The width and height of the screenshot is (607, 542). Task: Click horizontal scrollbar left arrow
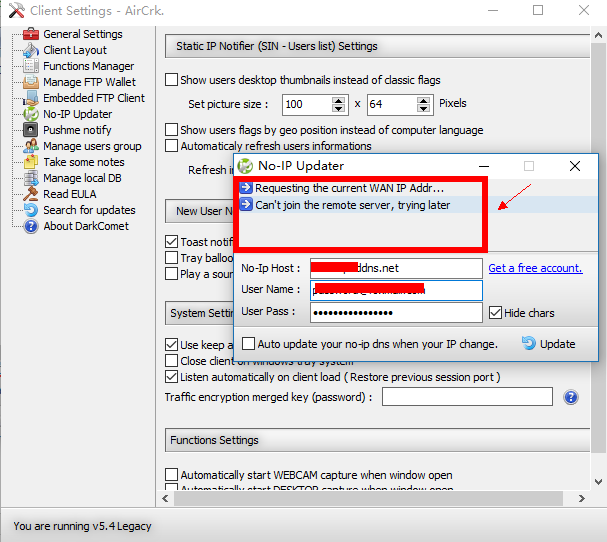pos(165,499)
